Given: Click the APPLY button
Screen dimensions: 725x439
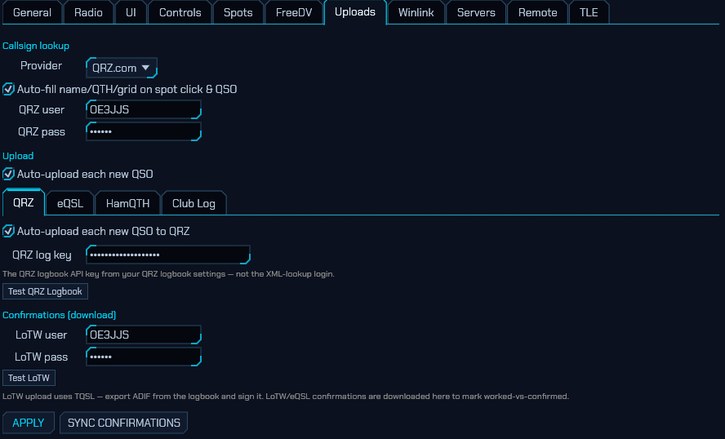Looking at the screenshot, I should point(28,423).
